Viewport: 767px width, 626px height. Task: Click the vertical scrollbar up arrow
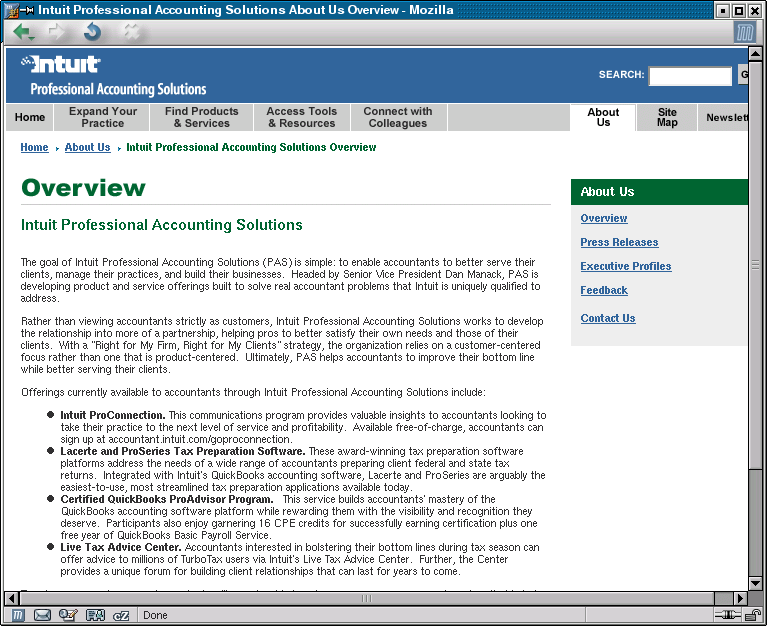point(755,54)
